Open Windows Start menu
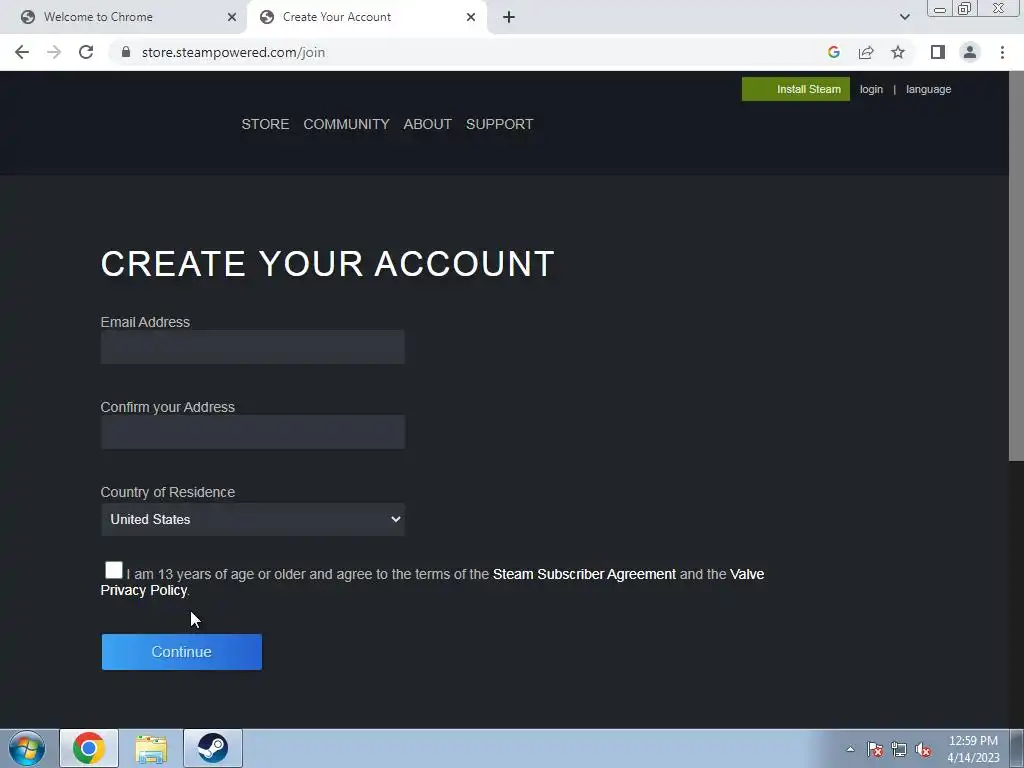 pyautogui.click(x=27, y=748)
